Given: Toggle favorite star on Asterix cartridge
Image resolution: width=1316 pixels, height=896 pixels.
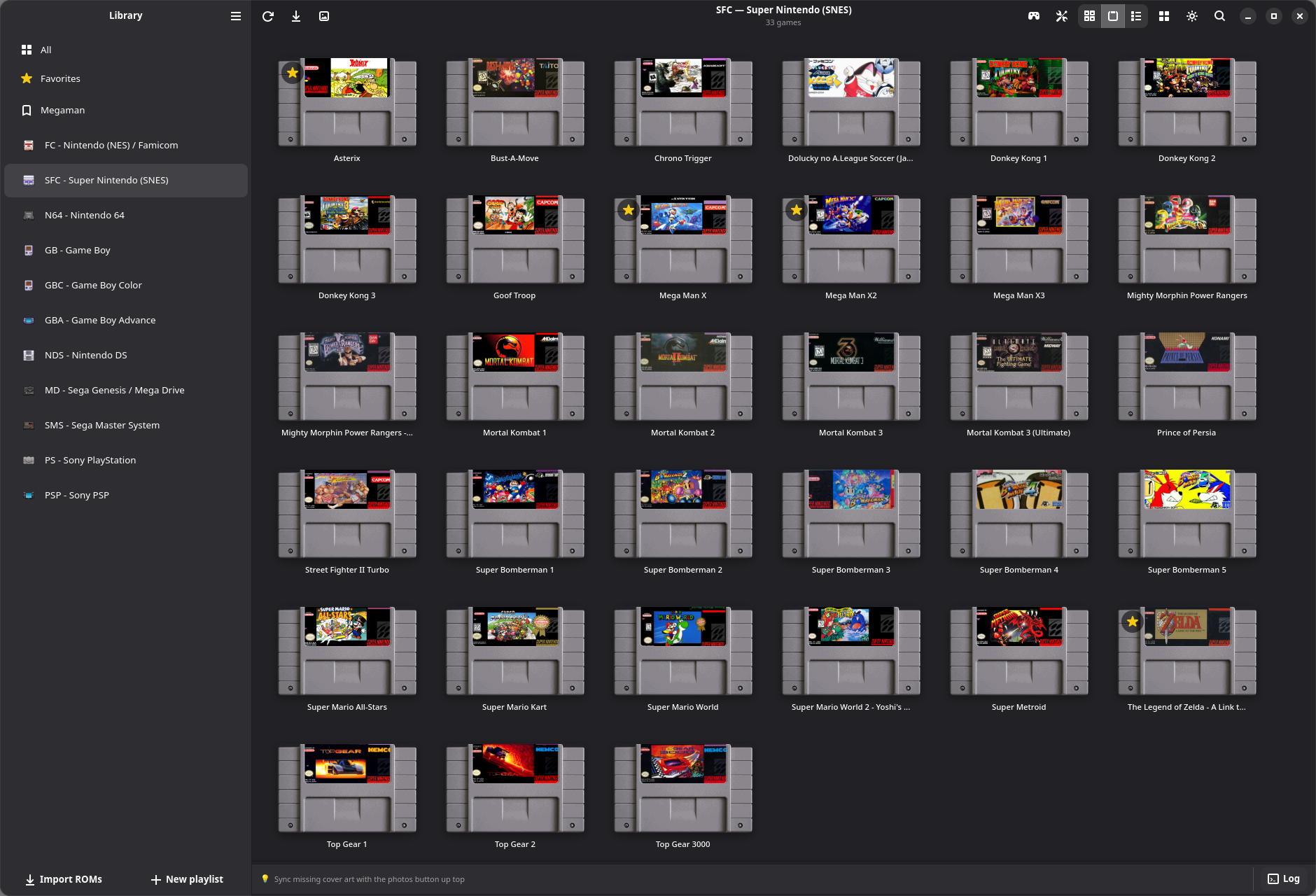Looking at the screenshot, I should (x=293, y=73).
